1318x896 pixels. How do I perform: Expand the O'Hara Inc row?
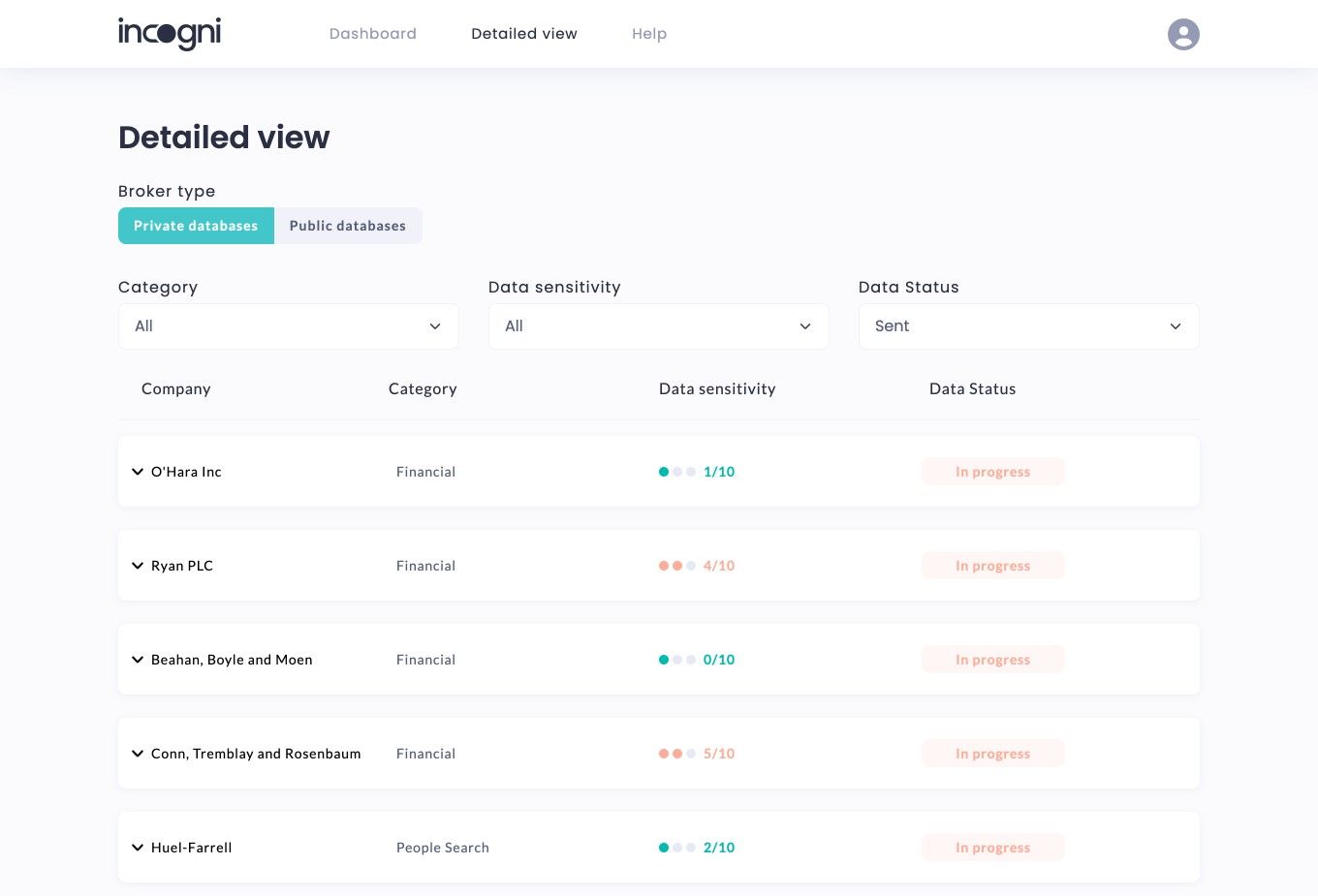pos(138,472)
